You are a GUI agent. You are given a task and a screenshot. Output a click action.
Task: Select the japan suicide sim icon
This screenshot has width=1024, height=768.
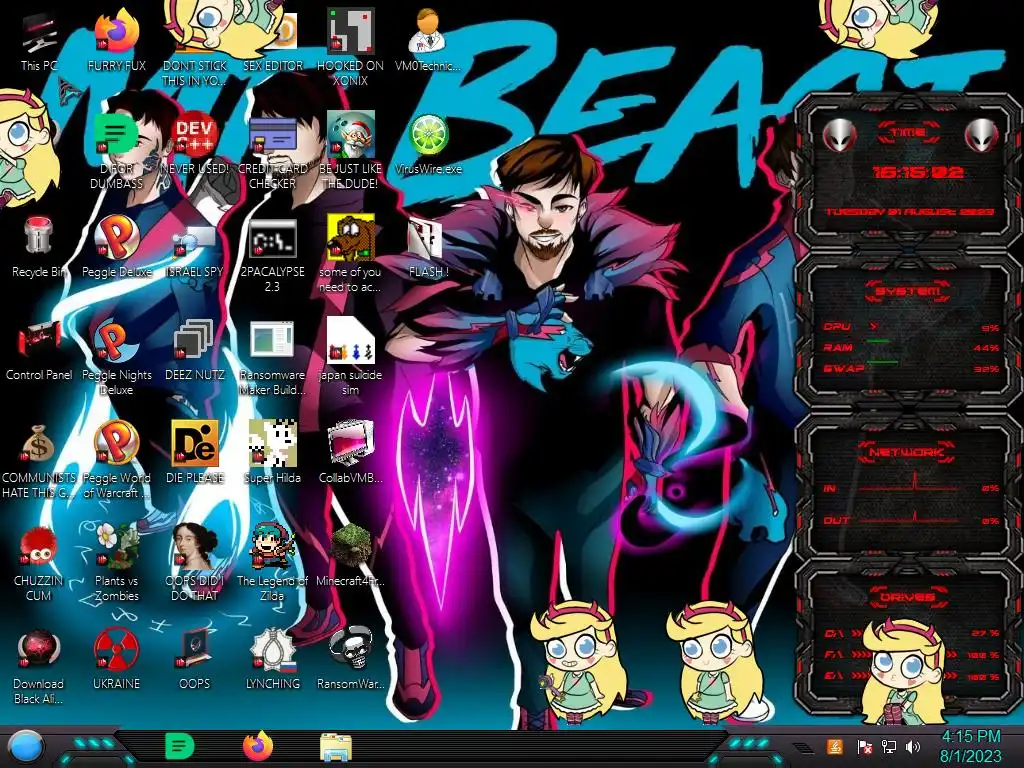350,358
